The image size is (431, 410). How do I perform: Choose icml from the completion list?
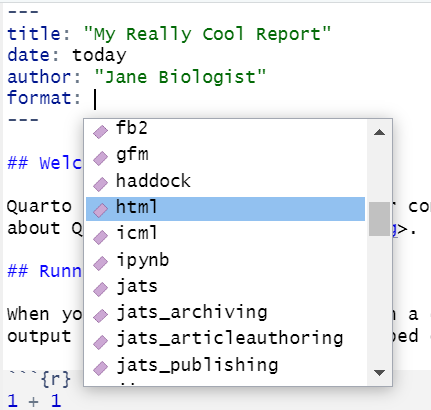click(225, 233)
